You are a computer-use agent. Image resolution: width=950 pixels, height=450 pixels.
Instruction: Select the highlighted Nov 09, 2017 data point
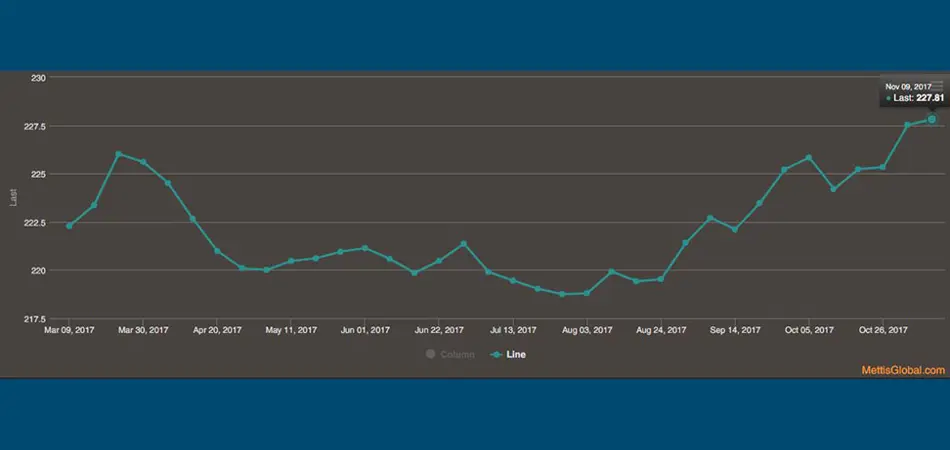tap(932, 119)
